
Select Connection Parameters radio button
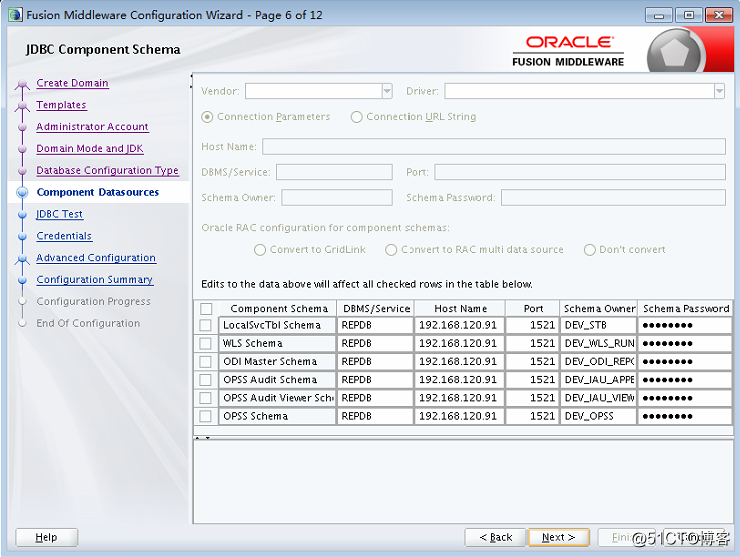(x=207, y=117)
